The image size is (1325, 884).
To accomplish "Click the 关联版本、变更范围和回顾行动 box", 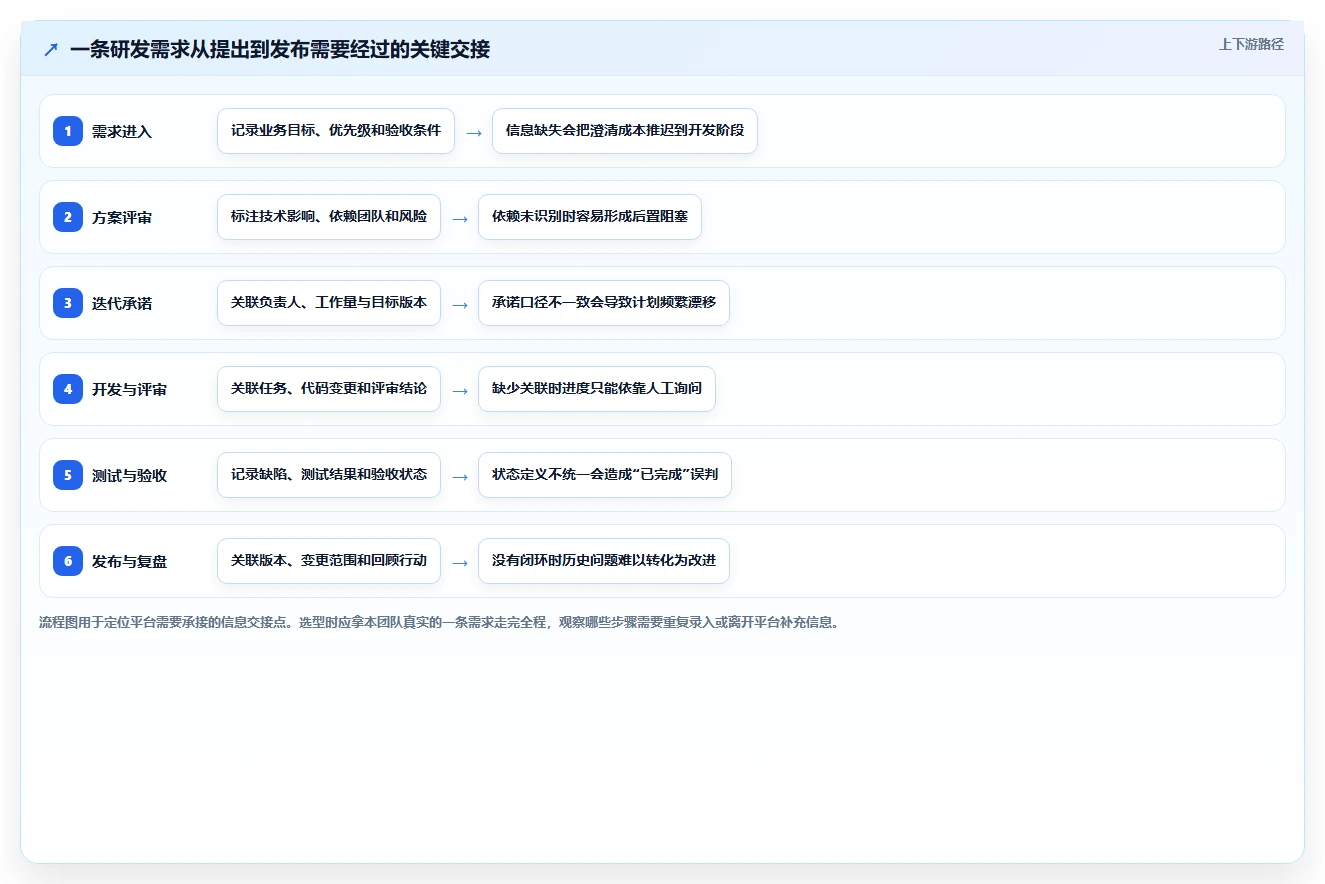I will (x=329, y=561).
